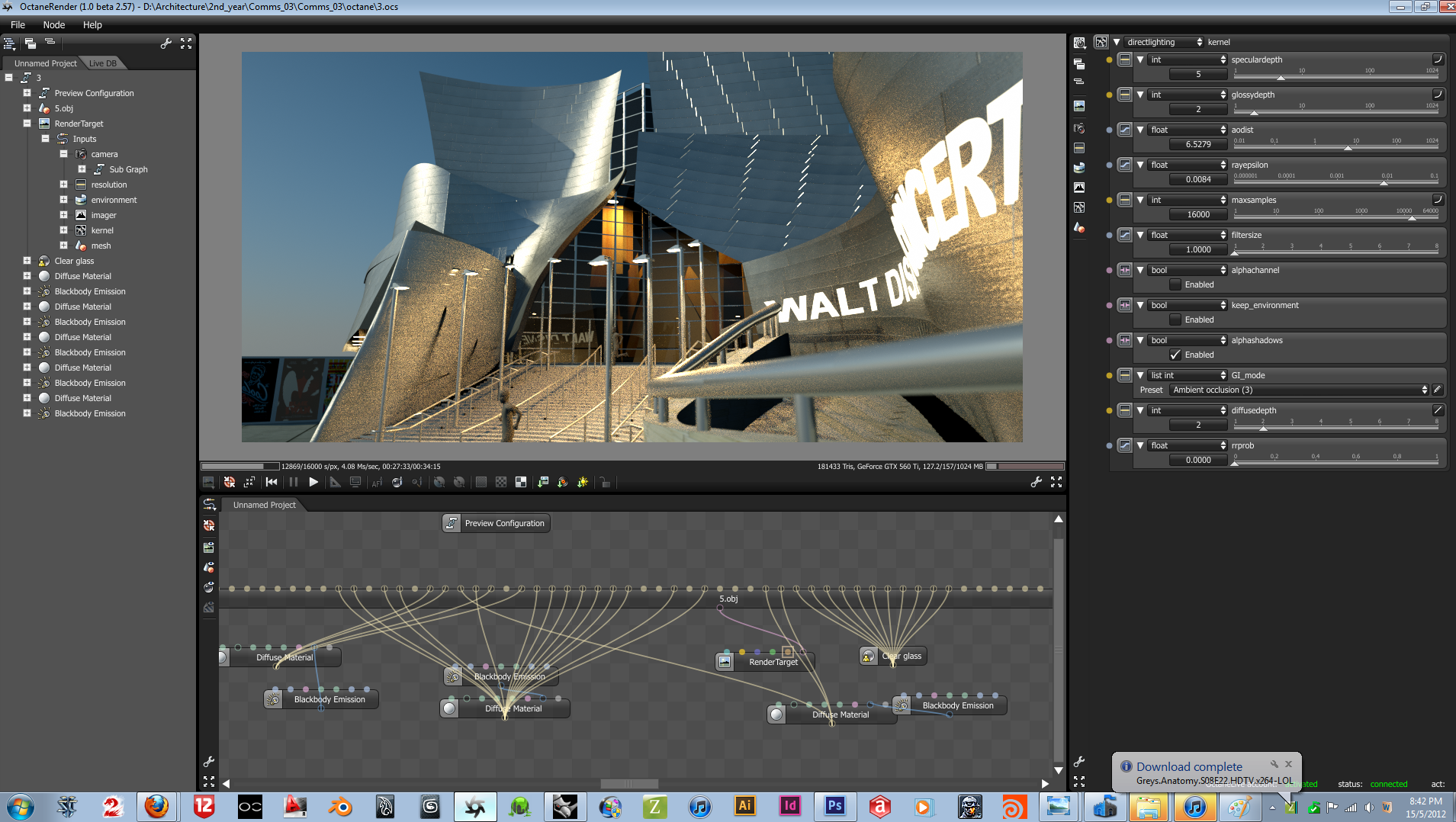Click the autofocus AF picker icon
Screen dimensions: 1456x822
[377, 482]
